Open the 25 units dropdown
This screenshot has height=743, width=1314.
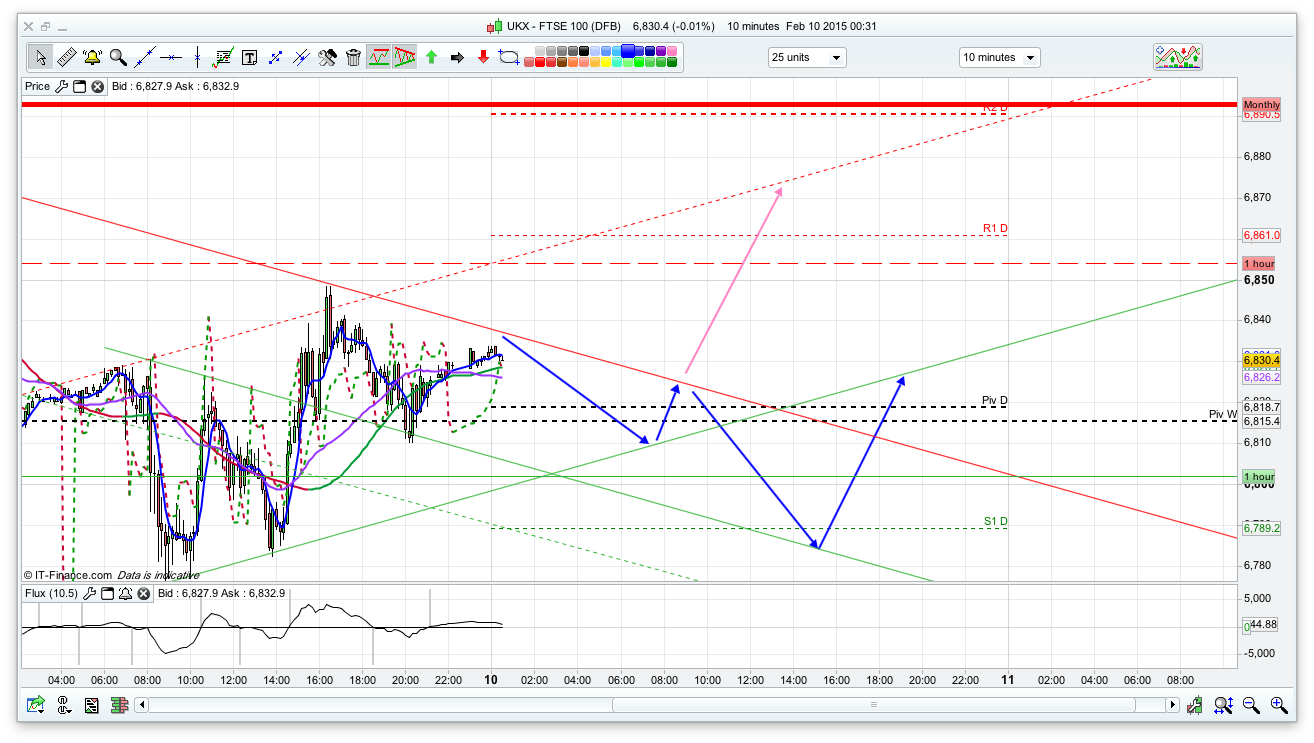(x=807, y=57)
